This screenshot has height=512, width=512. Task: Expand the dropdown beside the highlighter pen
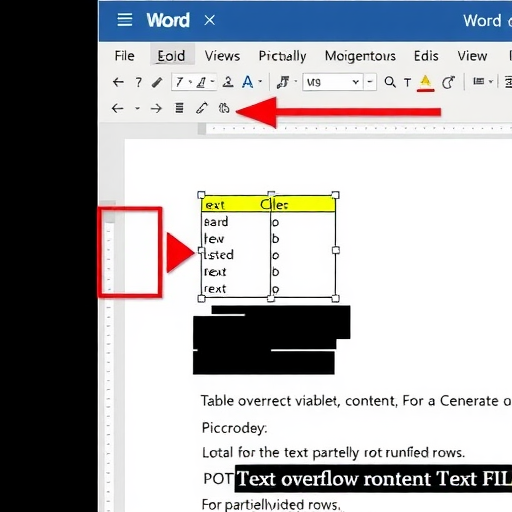pos(212,82)
